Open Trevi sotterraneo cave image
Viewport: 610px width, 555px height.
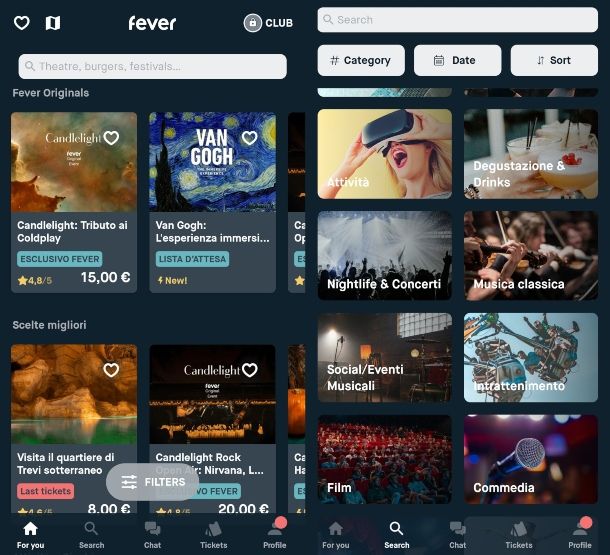pyautogui.click(x=74, y=394)
